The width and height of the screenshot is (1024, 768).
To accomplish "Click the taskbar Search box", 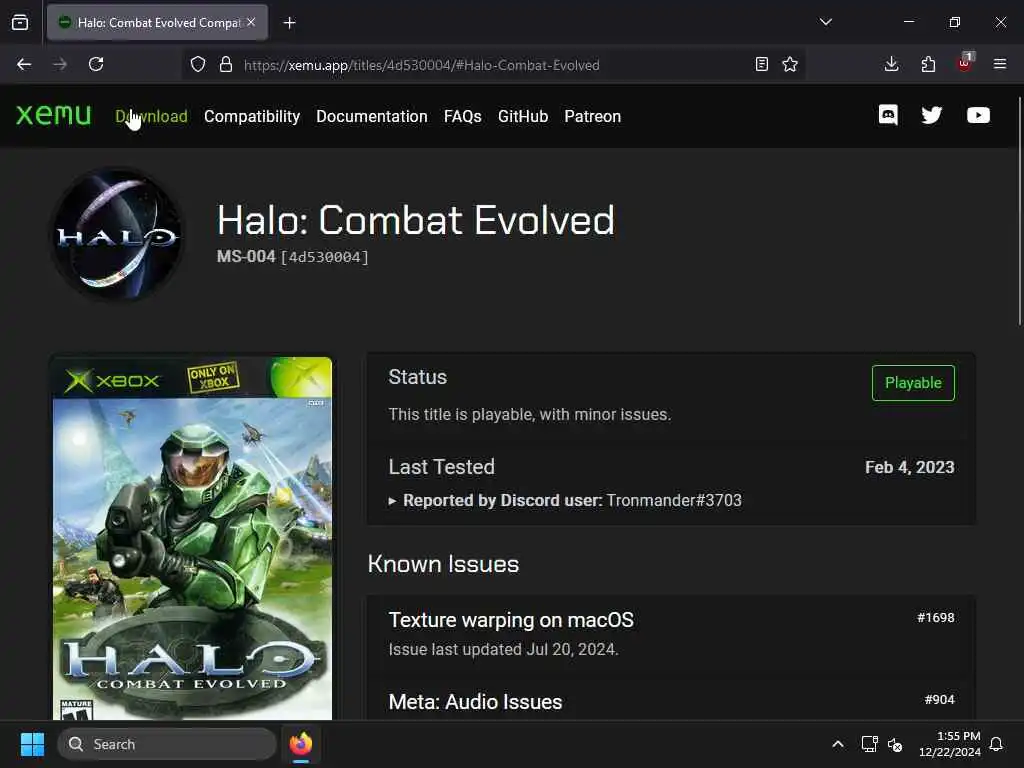I will click(167, 744).
